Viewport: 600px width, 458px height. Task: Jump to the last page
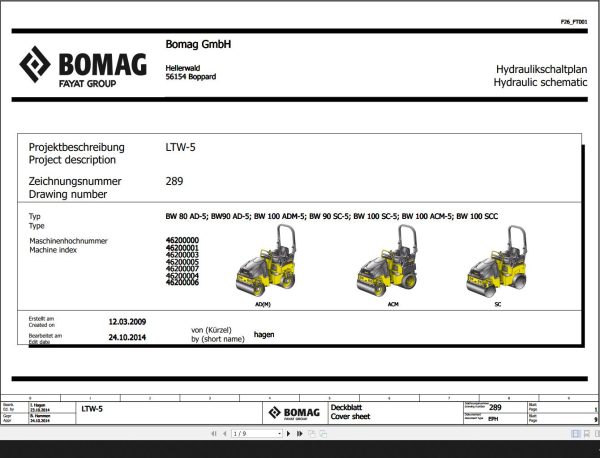pos(300,434)
